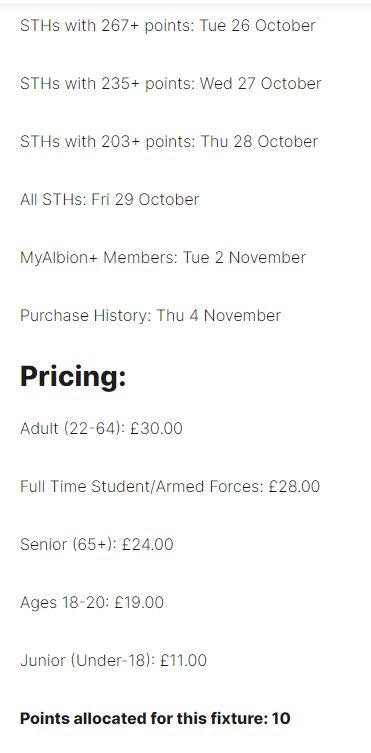Click the Pricing heading
This screenshot has width=371, height=753.
click(73, 376)
